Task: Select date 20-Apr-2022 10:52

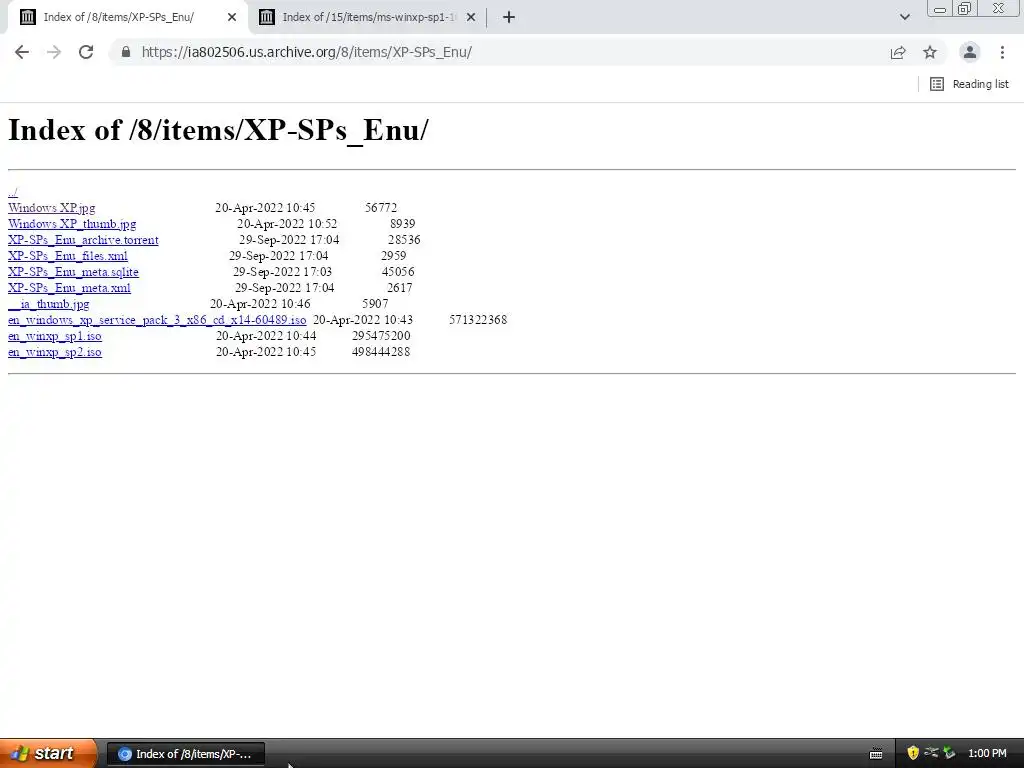Action: coord(287,224)
